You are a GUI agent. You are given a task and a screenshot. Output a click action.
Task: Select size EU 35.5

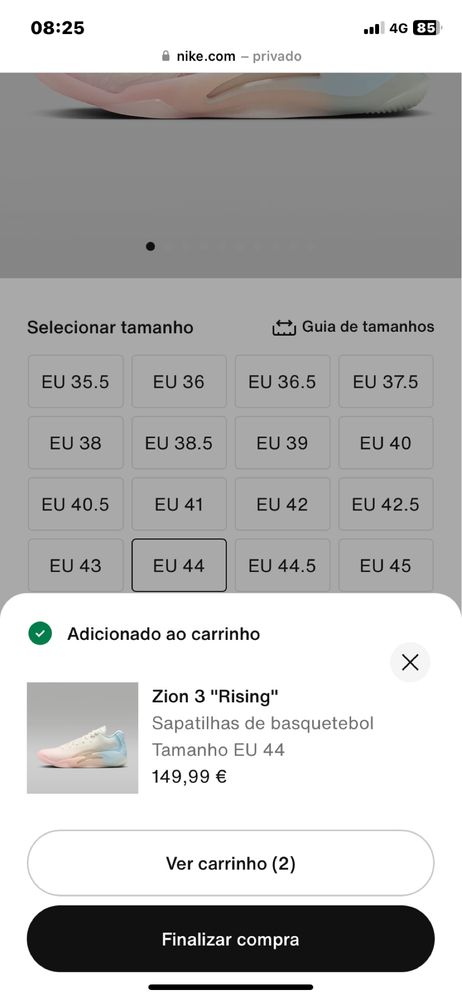[x=75, y=382]
